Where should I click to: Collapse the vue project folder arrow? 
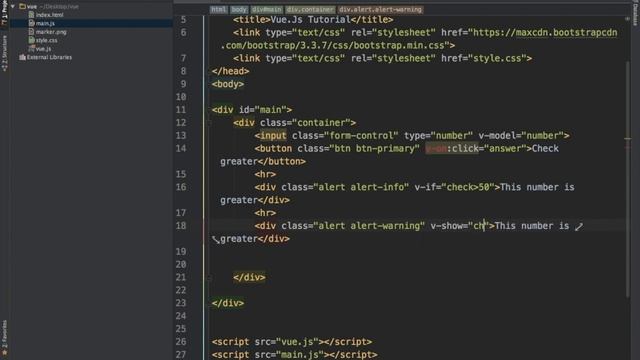coord(13,7)
